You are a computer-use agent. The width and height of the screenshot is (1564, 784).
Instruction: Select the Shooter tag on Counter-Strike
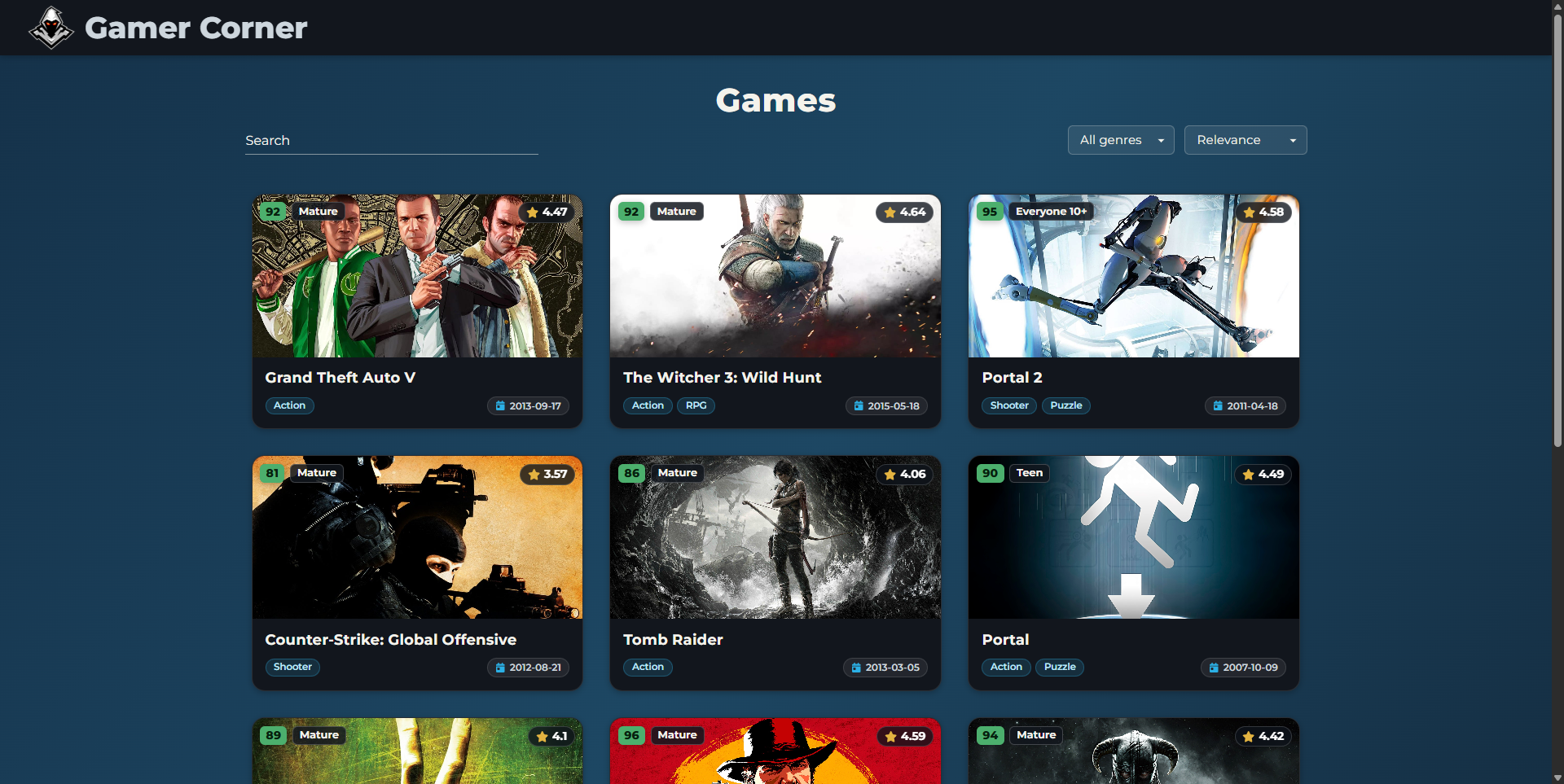292,667
